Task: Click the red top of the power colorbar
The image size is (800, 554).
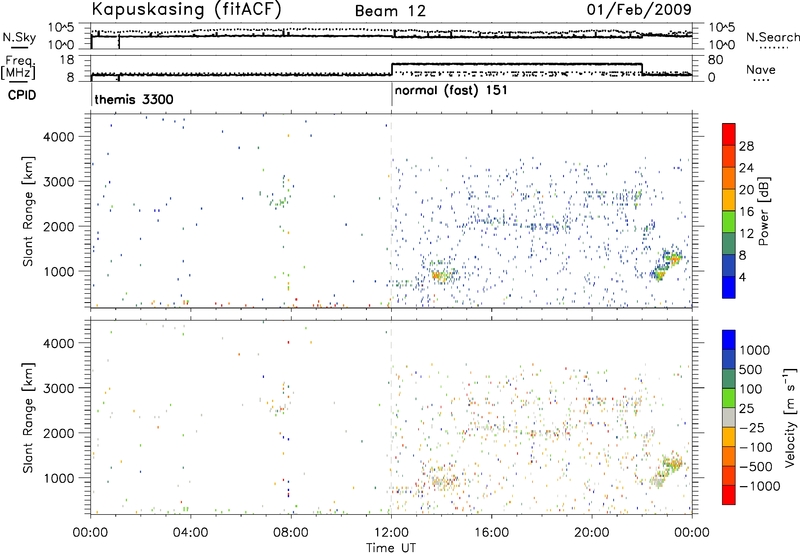Action: tap(729, 134)
